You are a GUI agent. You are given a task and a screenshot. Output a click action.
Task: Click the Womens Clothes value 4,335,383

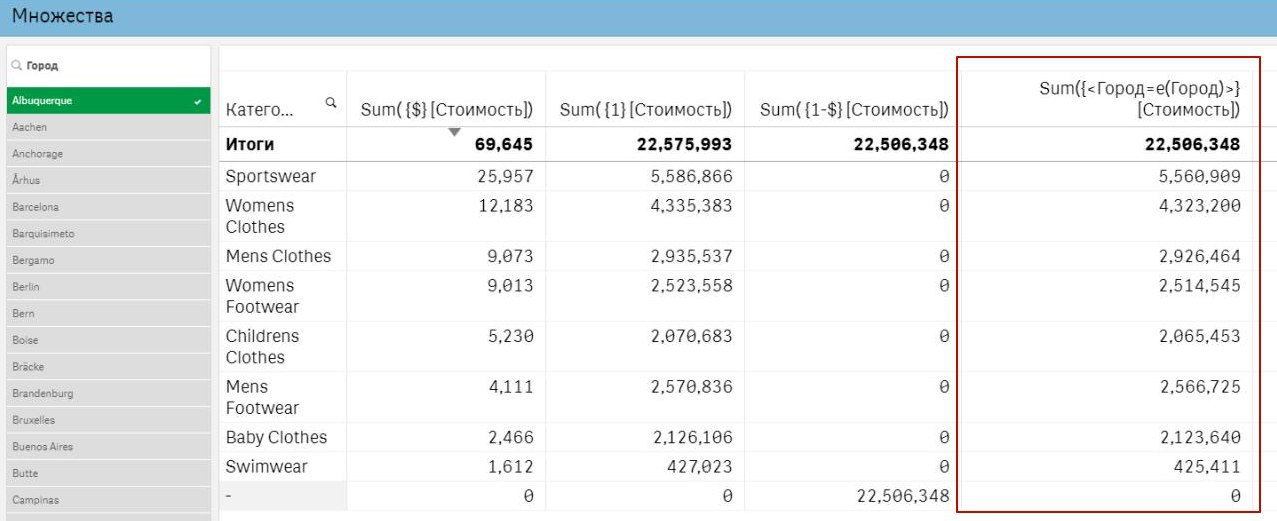point(691,206)
